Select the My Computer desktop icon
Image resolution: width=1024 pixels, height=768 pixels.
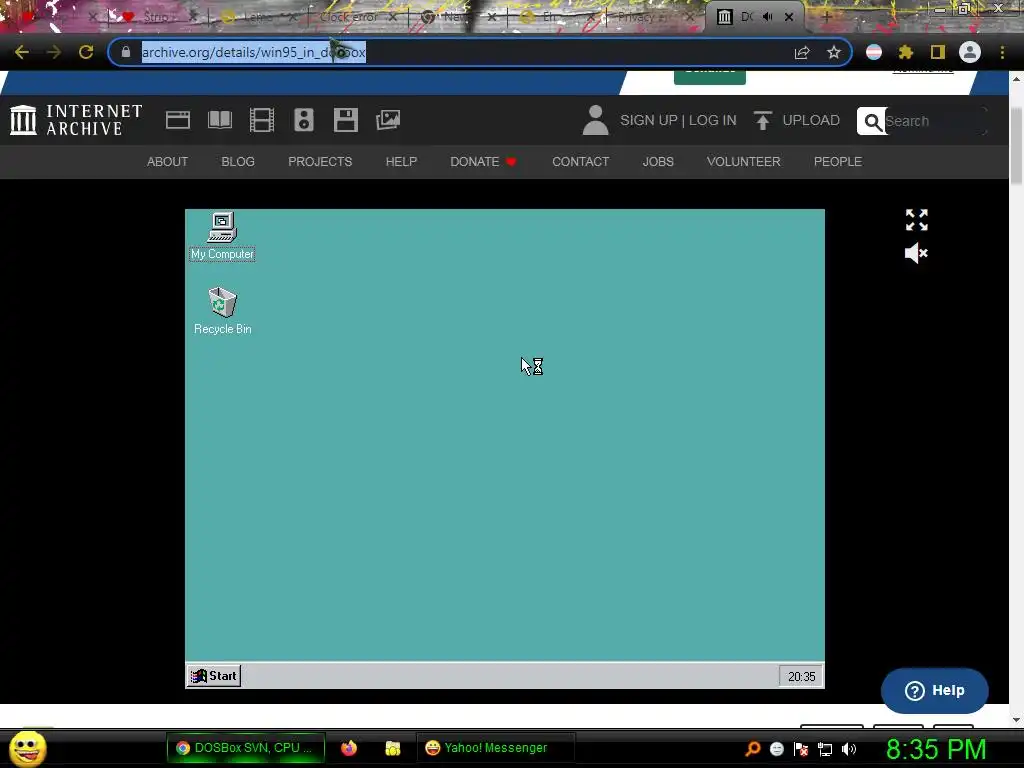[222, 236]
